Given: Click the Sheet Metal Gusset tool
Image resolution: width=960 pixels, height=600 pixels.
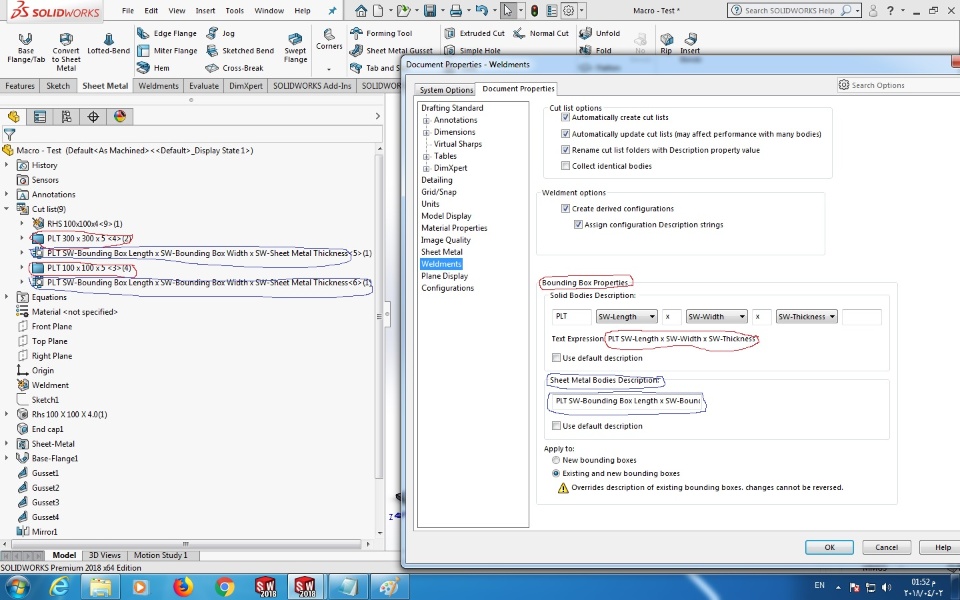Looking at the screenshot, I should pyautogui.click(x=391, y=50).
